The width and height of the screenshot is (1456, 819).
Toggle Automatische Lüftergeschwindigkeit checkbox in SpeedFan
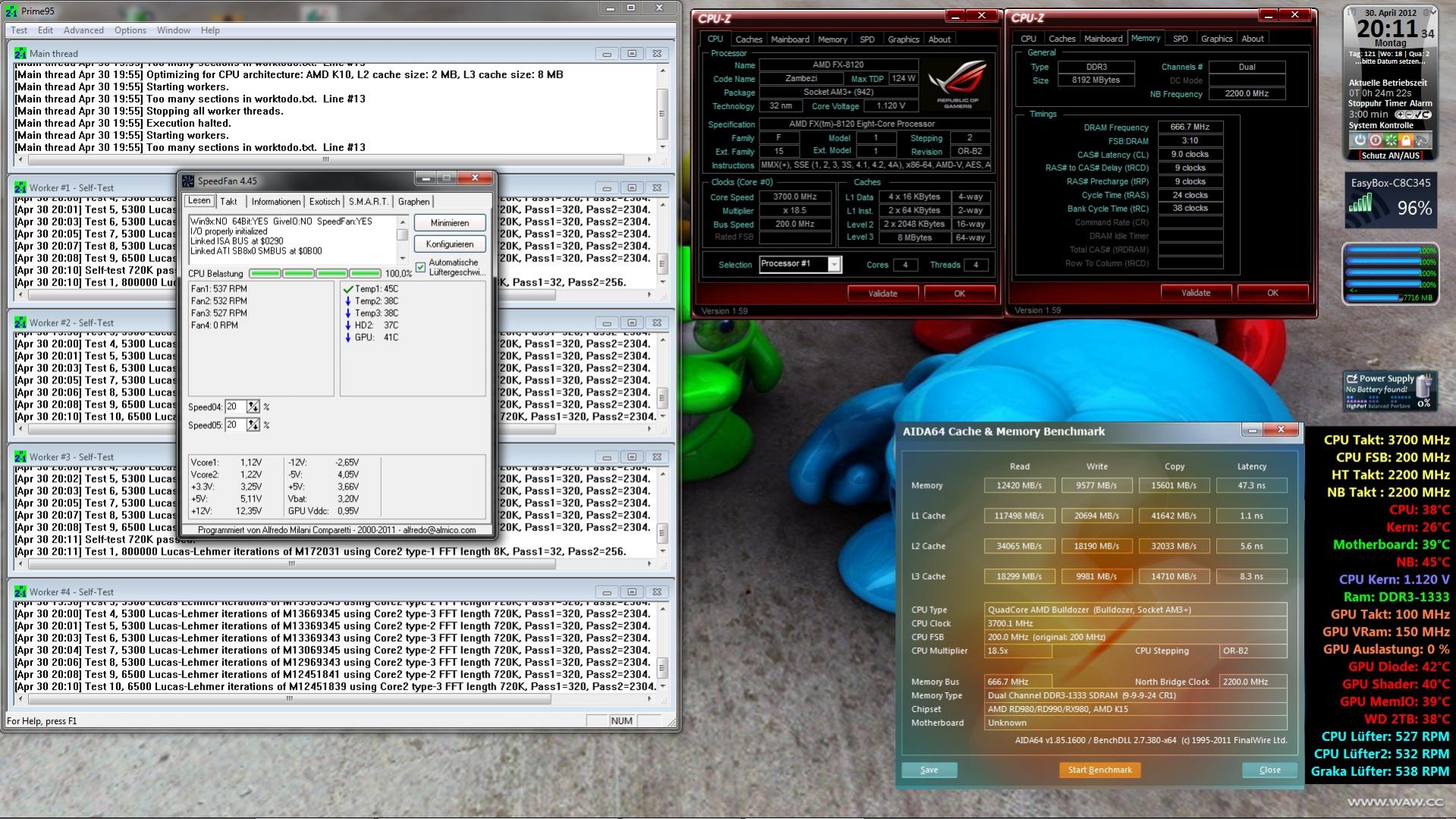pos(421,267)
